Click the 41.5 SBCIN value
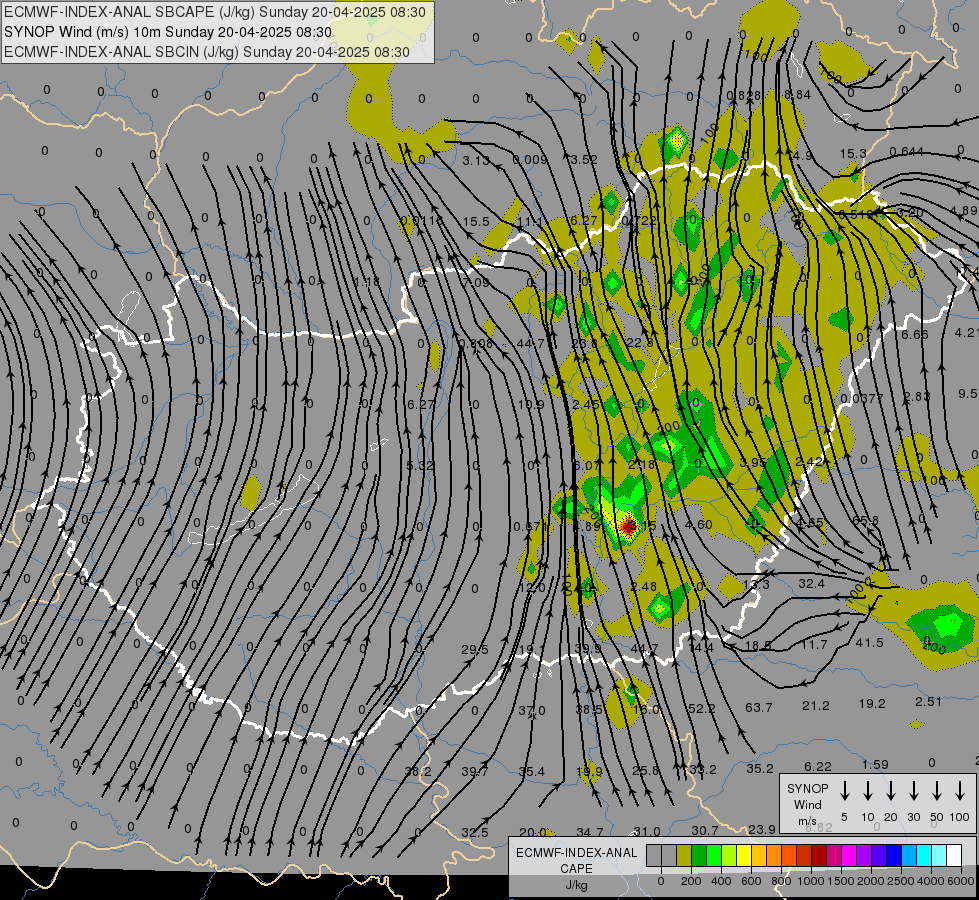This screenshot has height=900, width=979. click(870, 643)
